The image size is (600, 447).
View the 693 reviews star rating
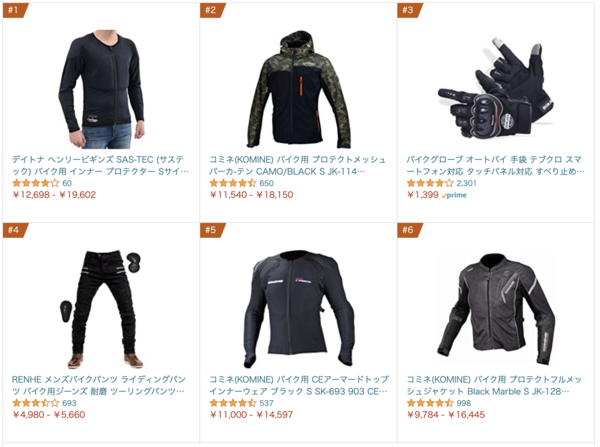[36, 403]
